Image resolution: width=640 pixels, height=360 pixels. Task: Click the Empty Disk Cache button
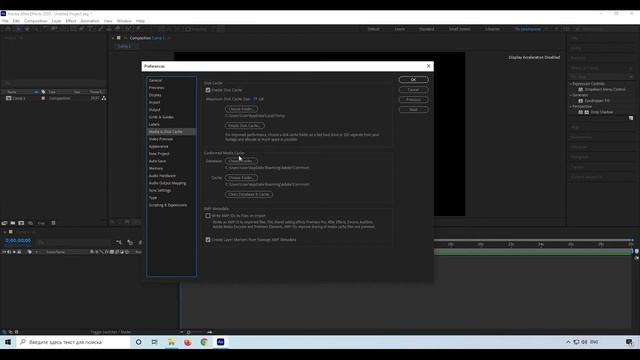pyautogui.click(x=244, y=126)
